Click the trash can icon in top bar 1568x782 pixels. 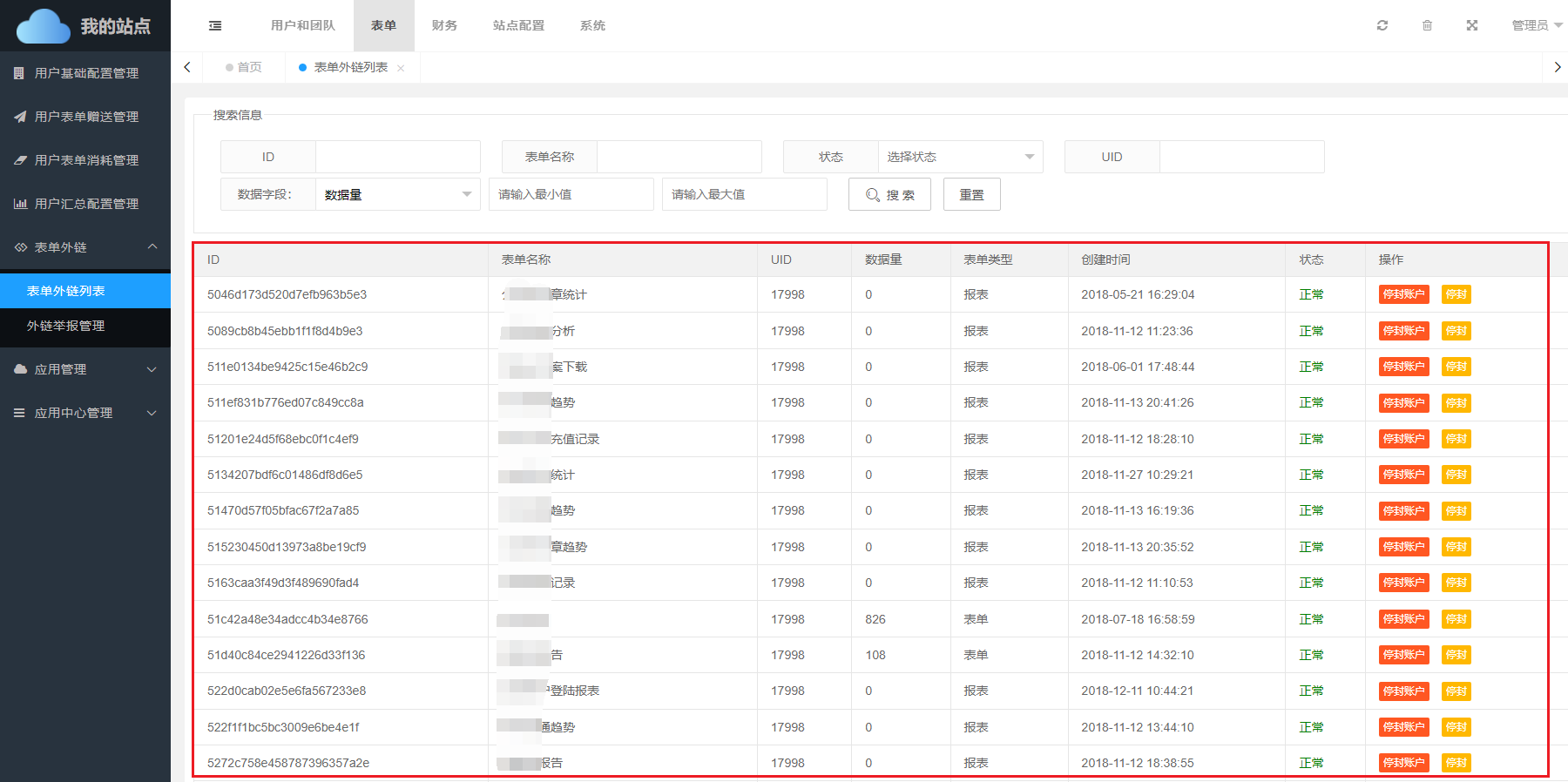(1427, 25)
